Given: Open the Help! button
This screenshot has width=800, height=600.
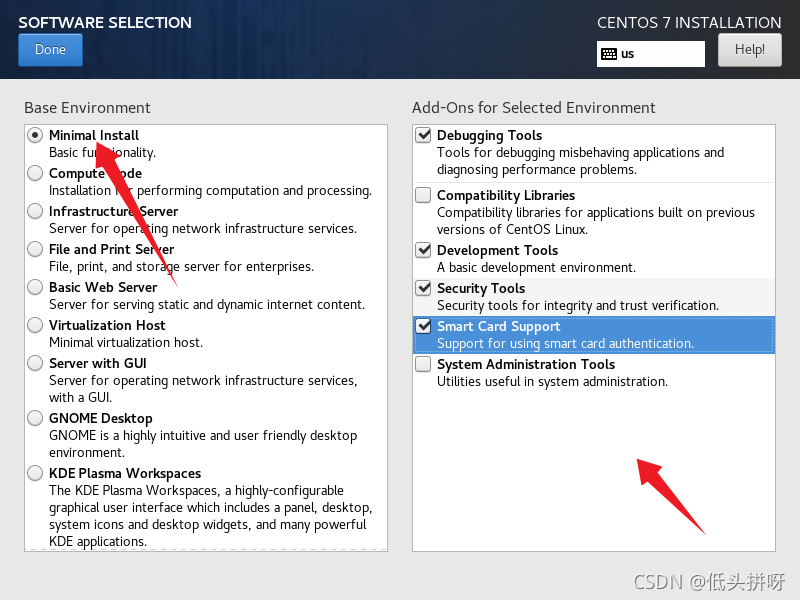Looking at the screenshot, I should (x=749, y=49).
